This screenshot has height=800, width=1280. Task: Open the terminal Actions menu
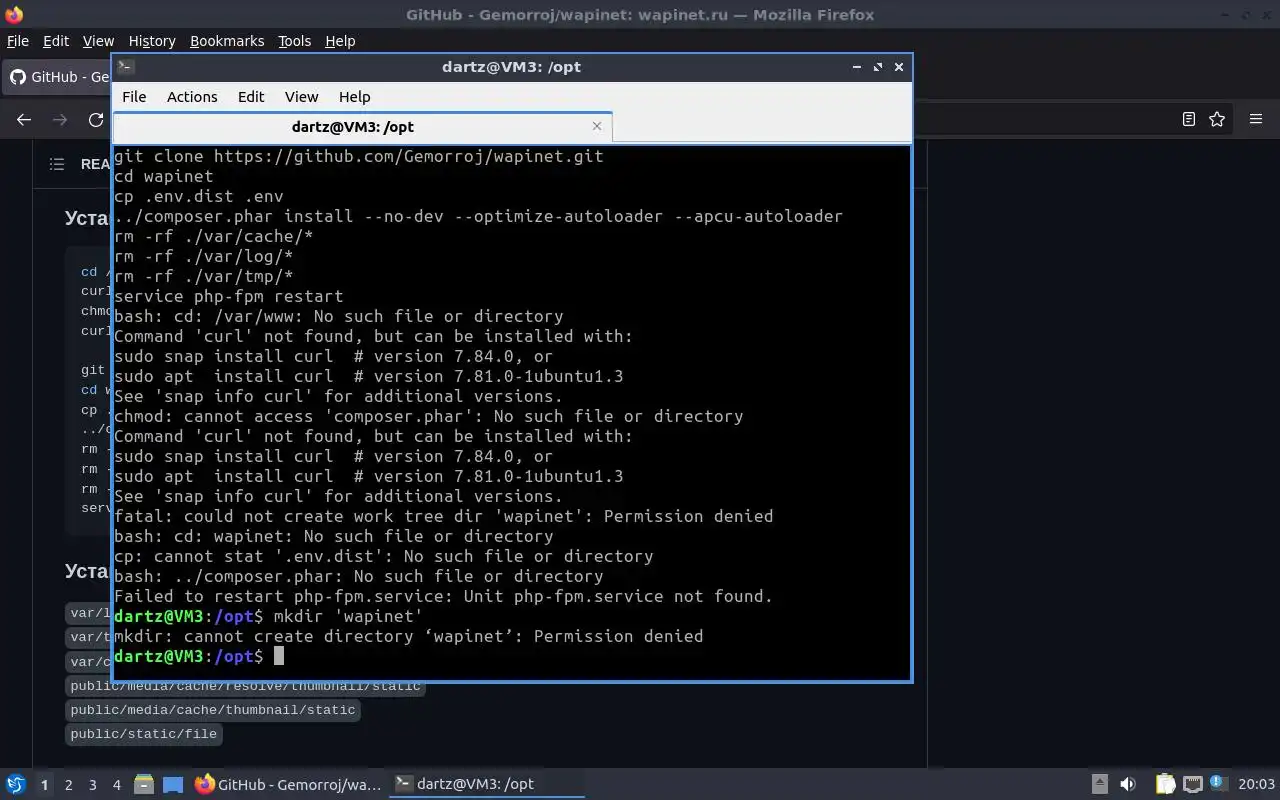pos(192,97)
